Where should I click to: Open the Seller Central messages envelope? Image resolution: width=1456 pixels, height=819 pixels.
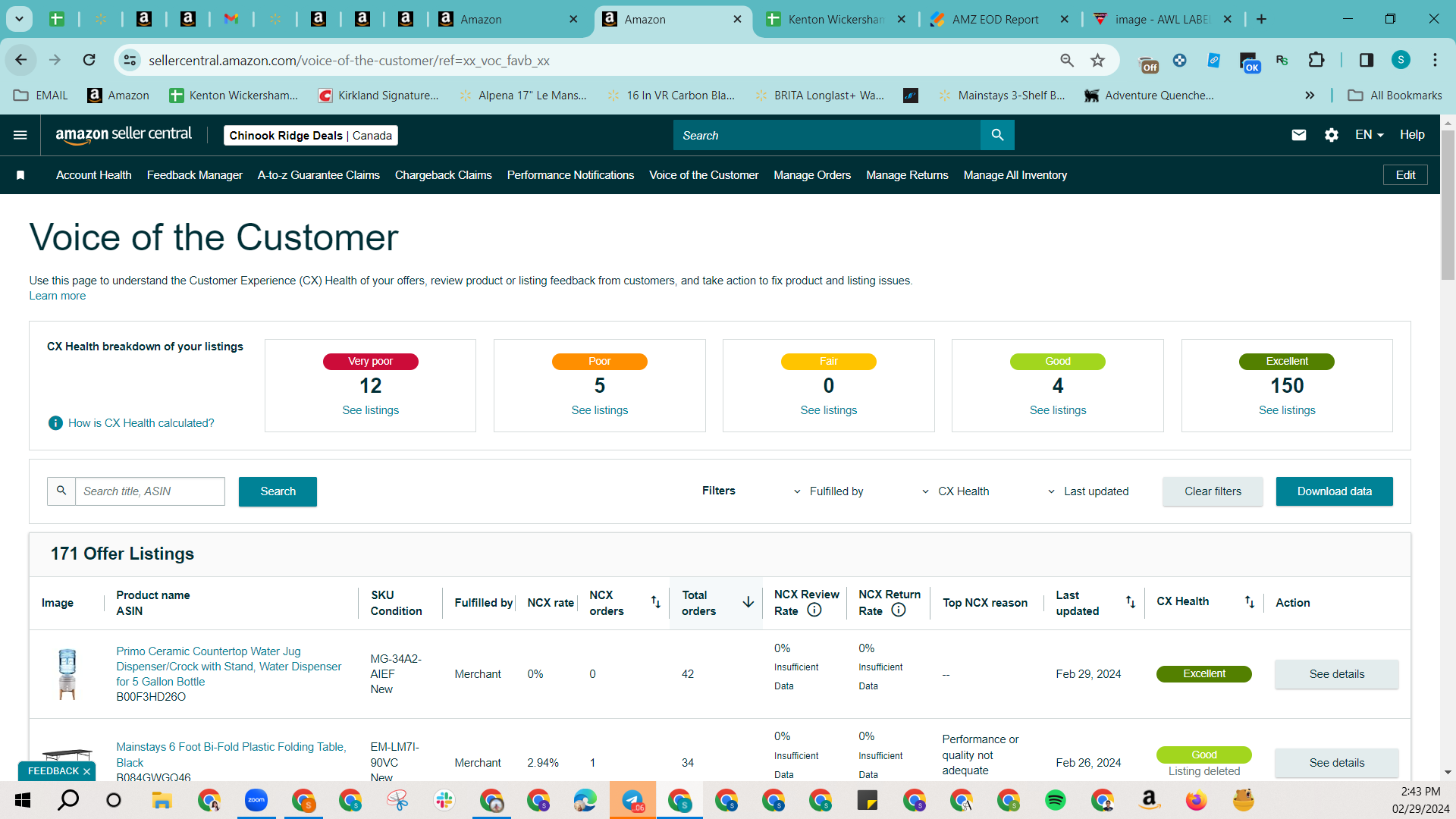1299,135
